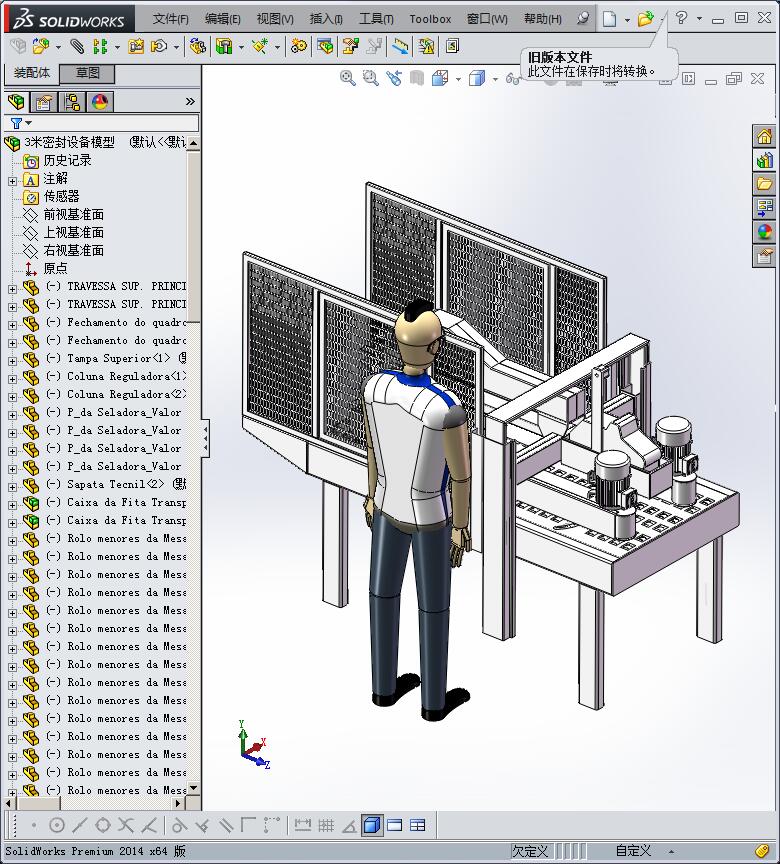Toggle Parallel sketch snap
This screenshot has width=780, height=864.
tap(225, 825)
